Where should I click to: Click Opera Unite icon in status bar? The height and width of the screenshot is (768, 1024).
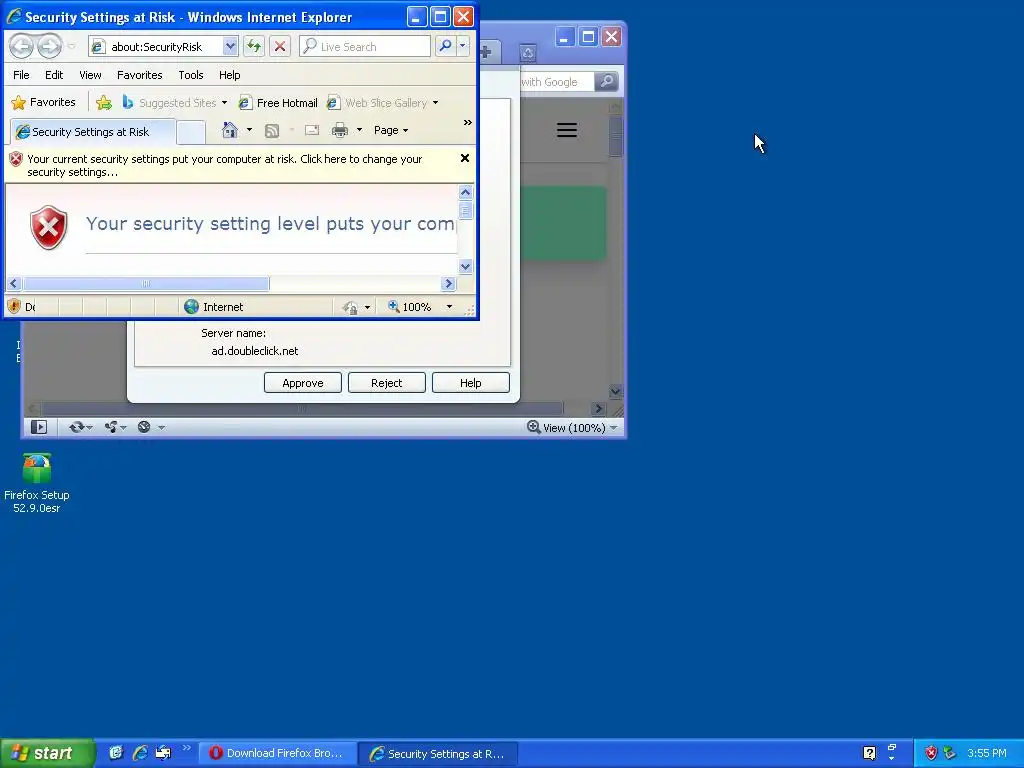point(110,427)
